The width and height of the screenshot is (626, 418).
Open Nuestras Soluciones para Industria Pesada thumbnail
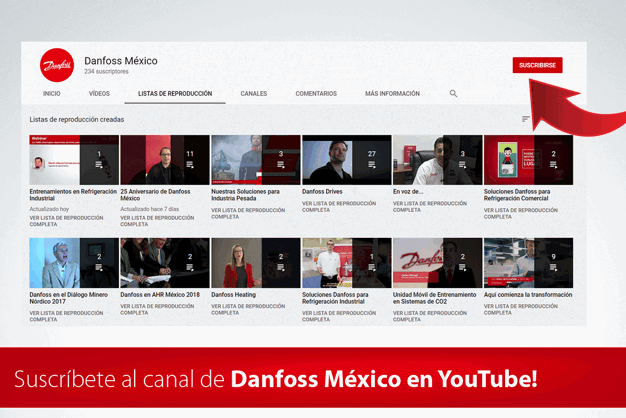[x=256, y=160]
